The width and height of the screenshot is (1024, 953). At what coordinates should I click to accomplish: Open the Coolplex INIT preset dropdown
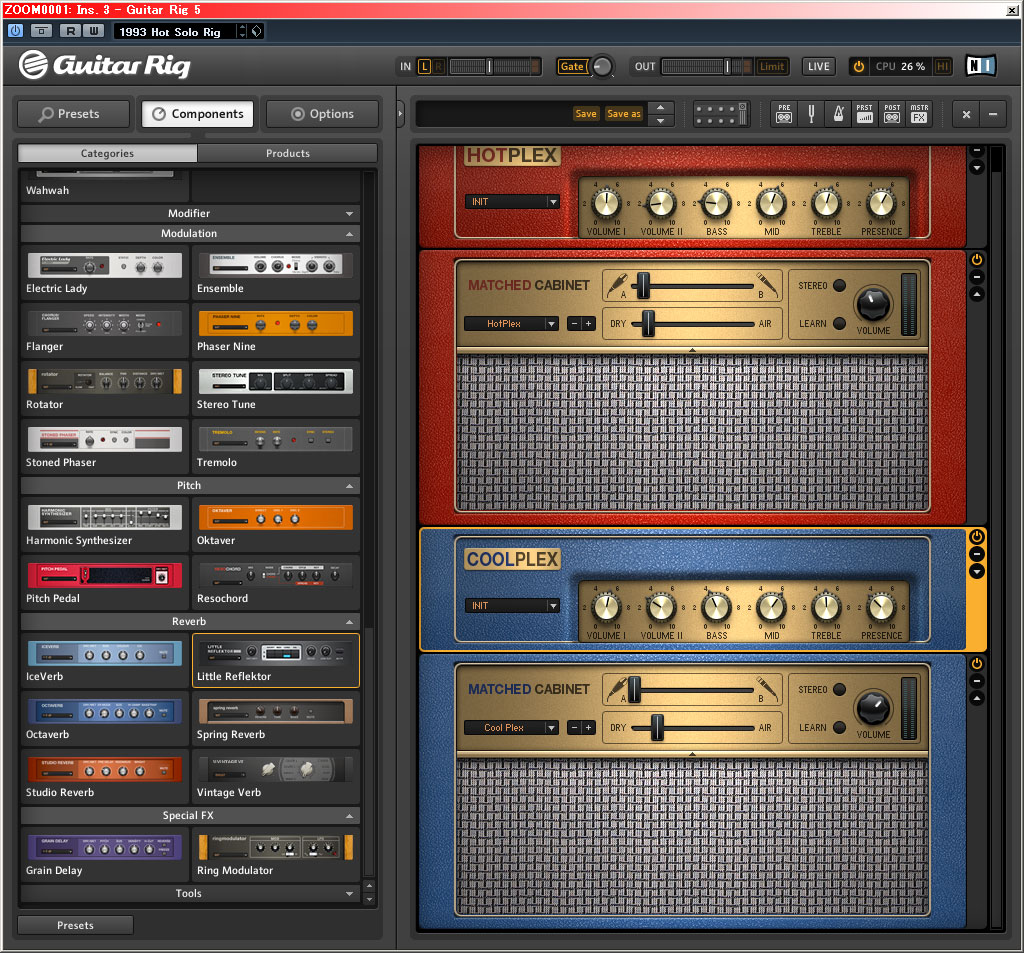pos(512,606)
